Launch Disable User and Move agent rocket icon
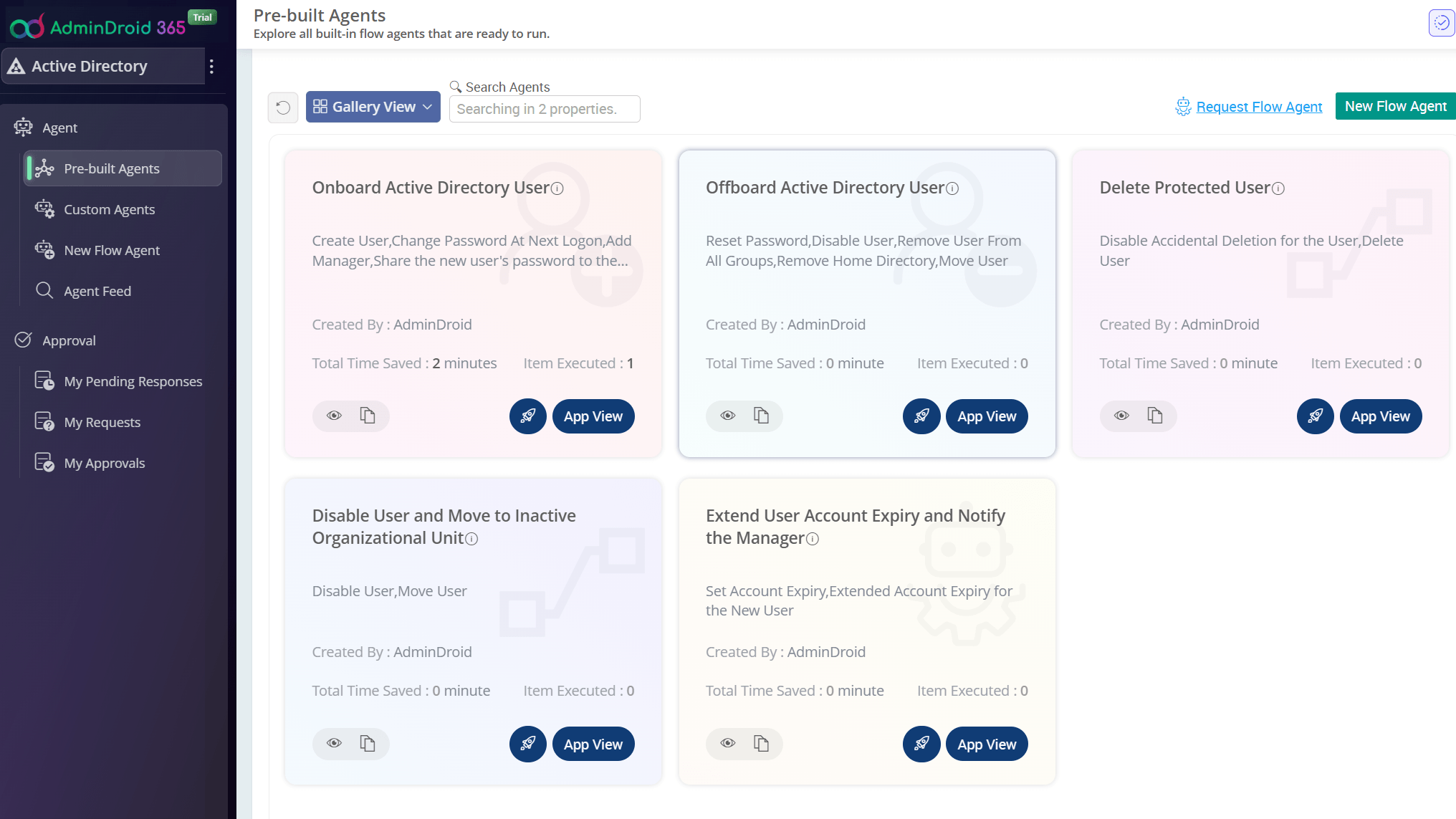The height and width of the screenshot is (819, 1456). point(528,744)
